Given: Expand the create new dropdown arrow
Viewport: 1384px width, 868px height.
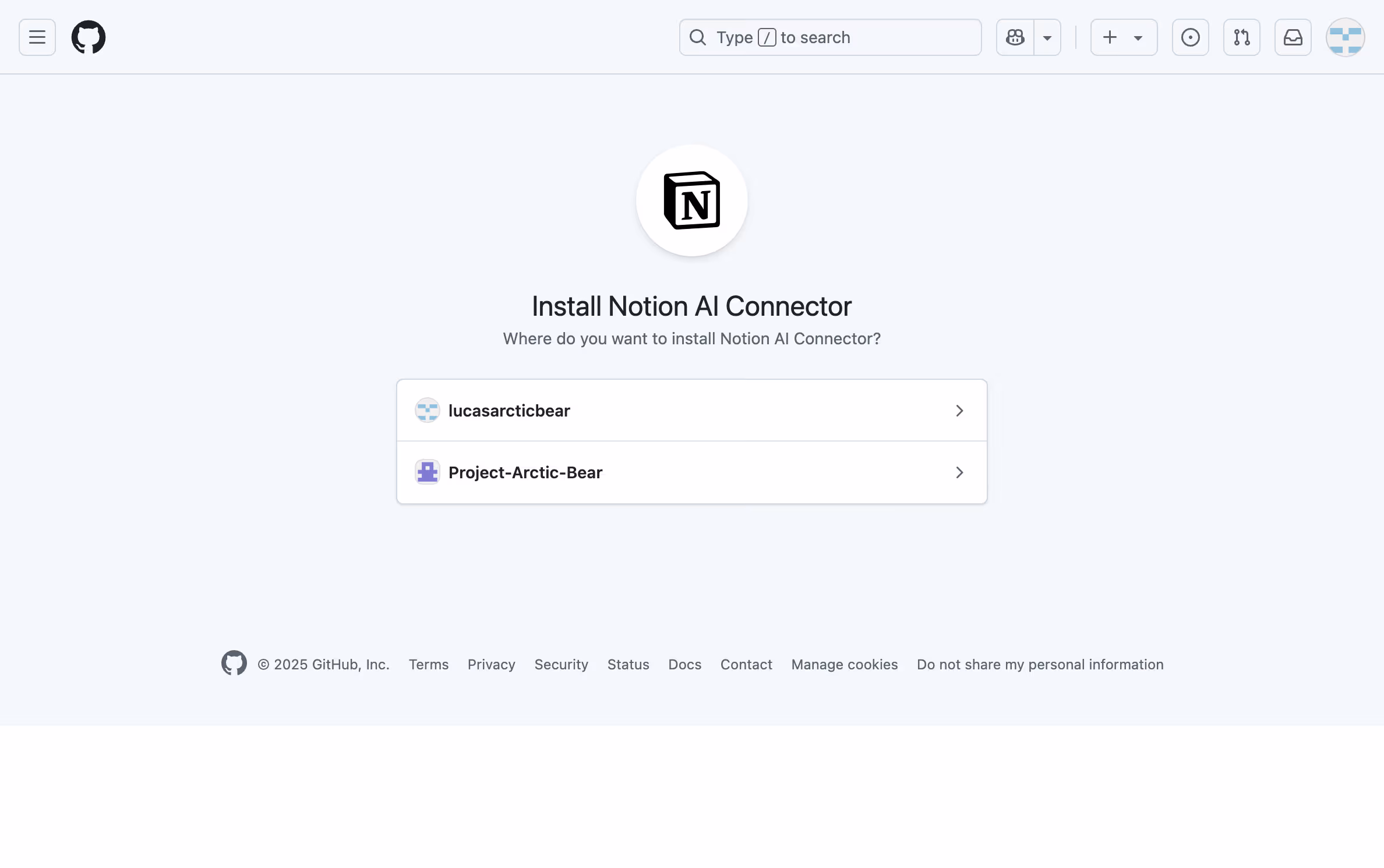Looking at the screenshot, I should 1138,37.
